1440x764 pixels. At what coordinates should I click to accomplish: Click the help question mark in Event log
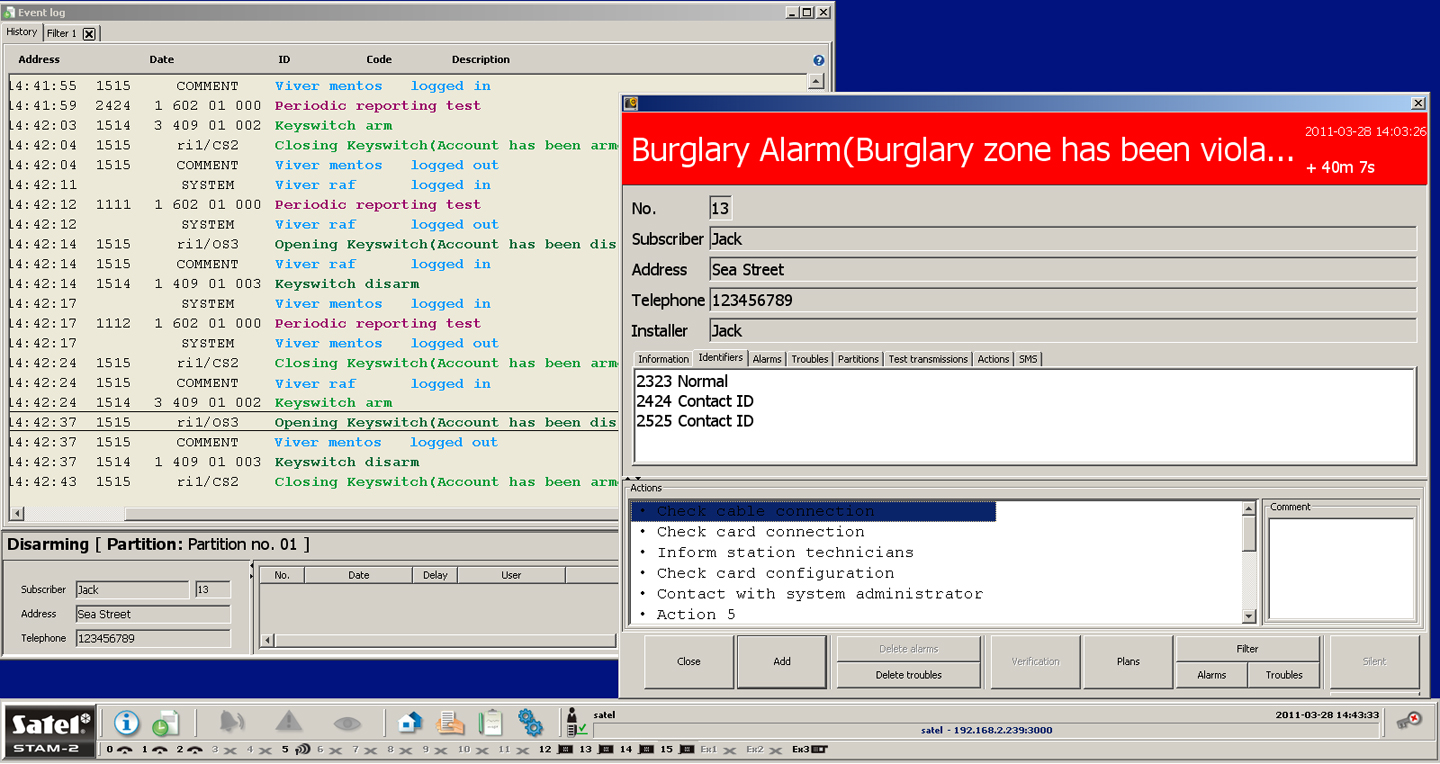pos(819,60)
